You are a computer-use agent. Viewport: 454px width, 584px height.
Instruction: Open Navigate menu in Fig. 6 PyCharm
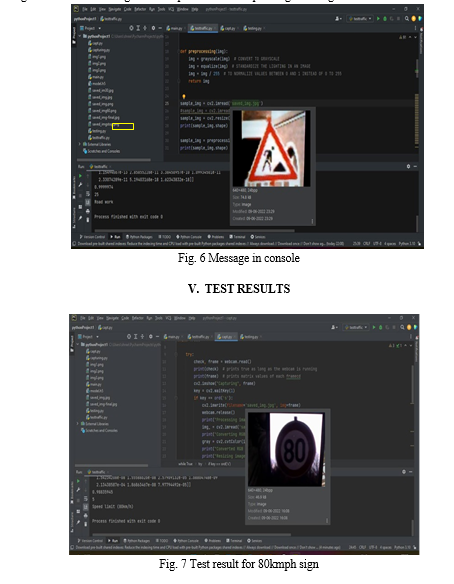(x=114, y=9)
